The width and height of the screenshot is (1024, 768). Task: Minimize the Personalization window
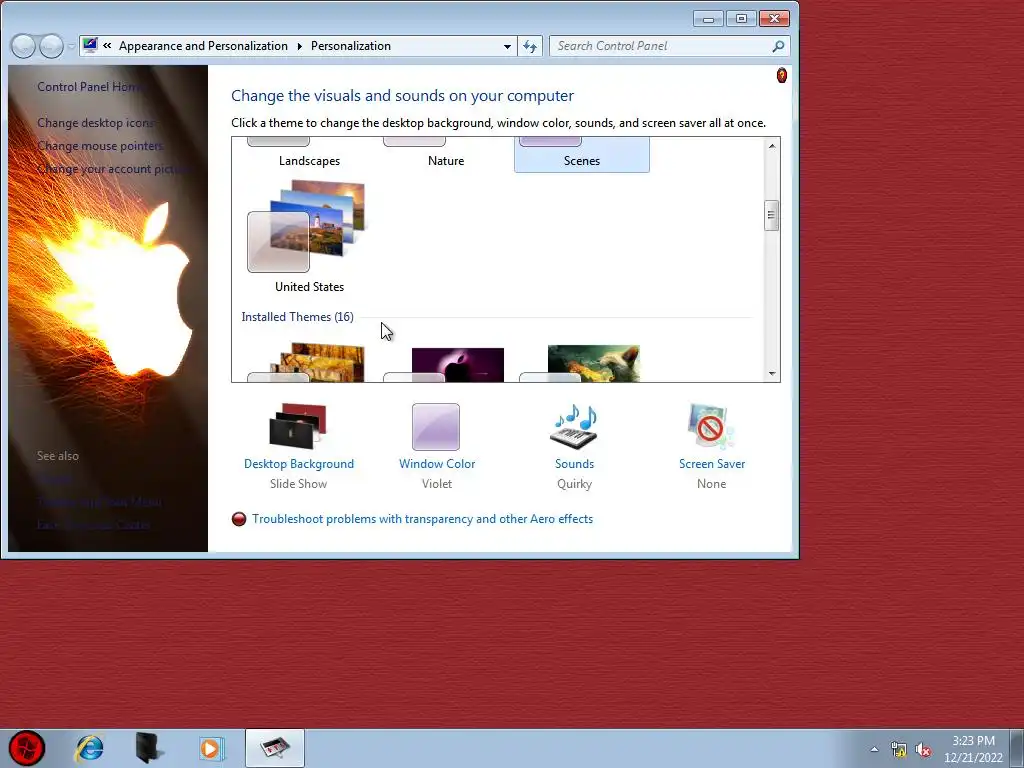pyautogui.click(x=708, y=18)
